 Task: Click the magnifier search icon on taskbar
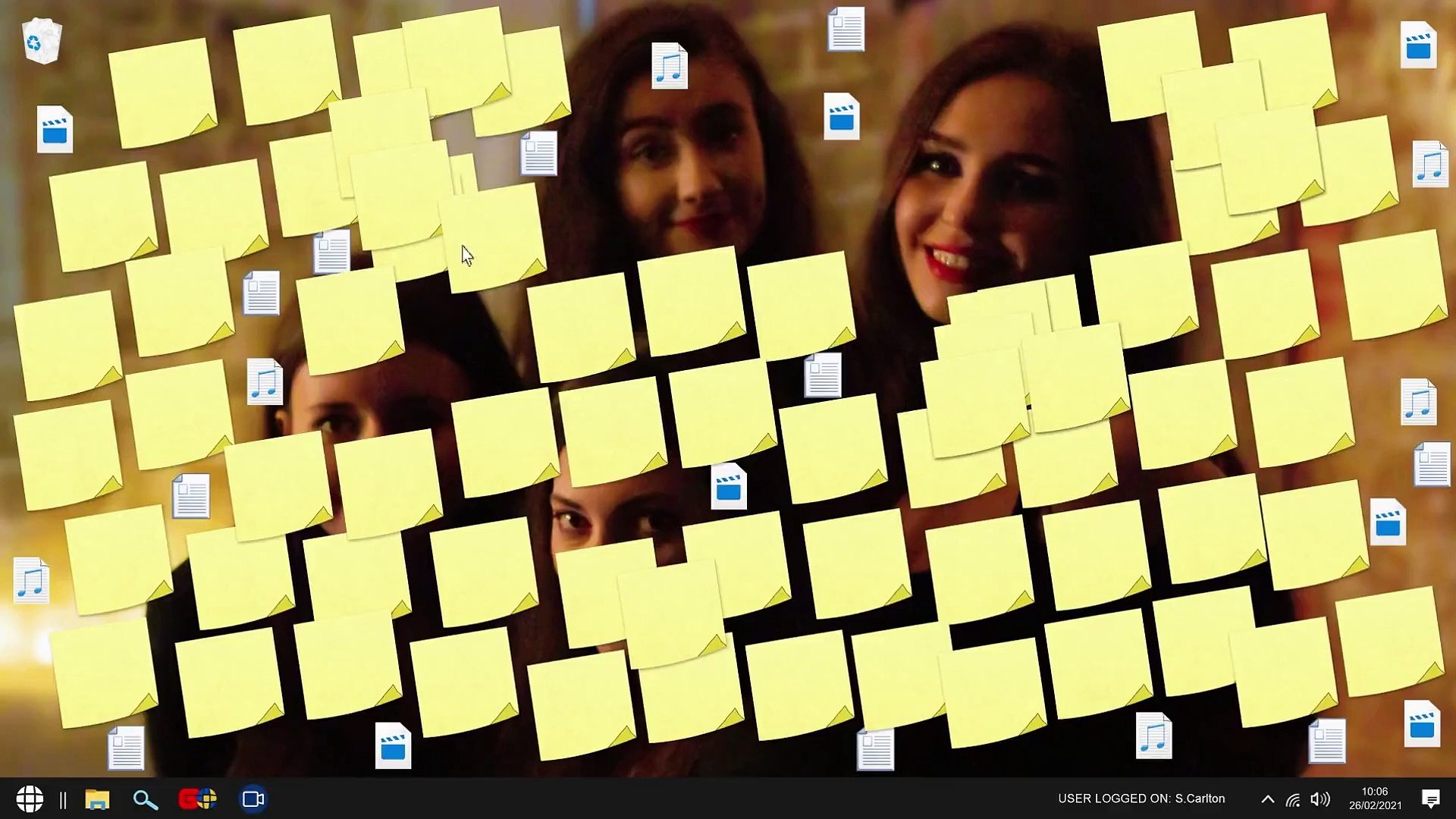point(145,799)
